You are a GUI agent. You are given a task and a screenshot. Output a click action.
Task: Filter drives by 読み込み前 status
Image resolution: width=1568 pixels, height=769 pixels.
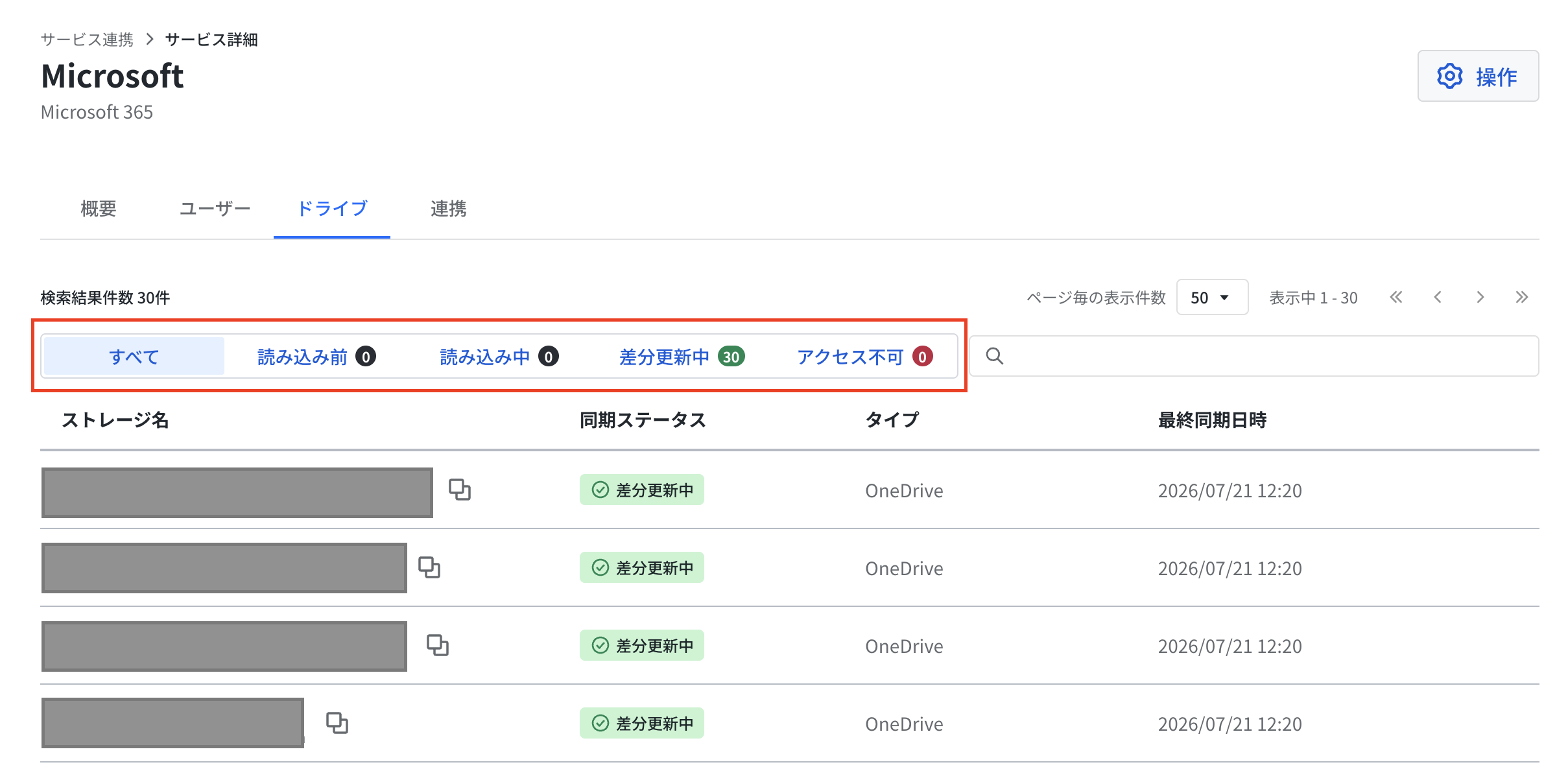(x=316, y=356)
